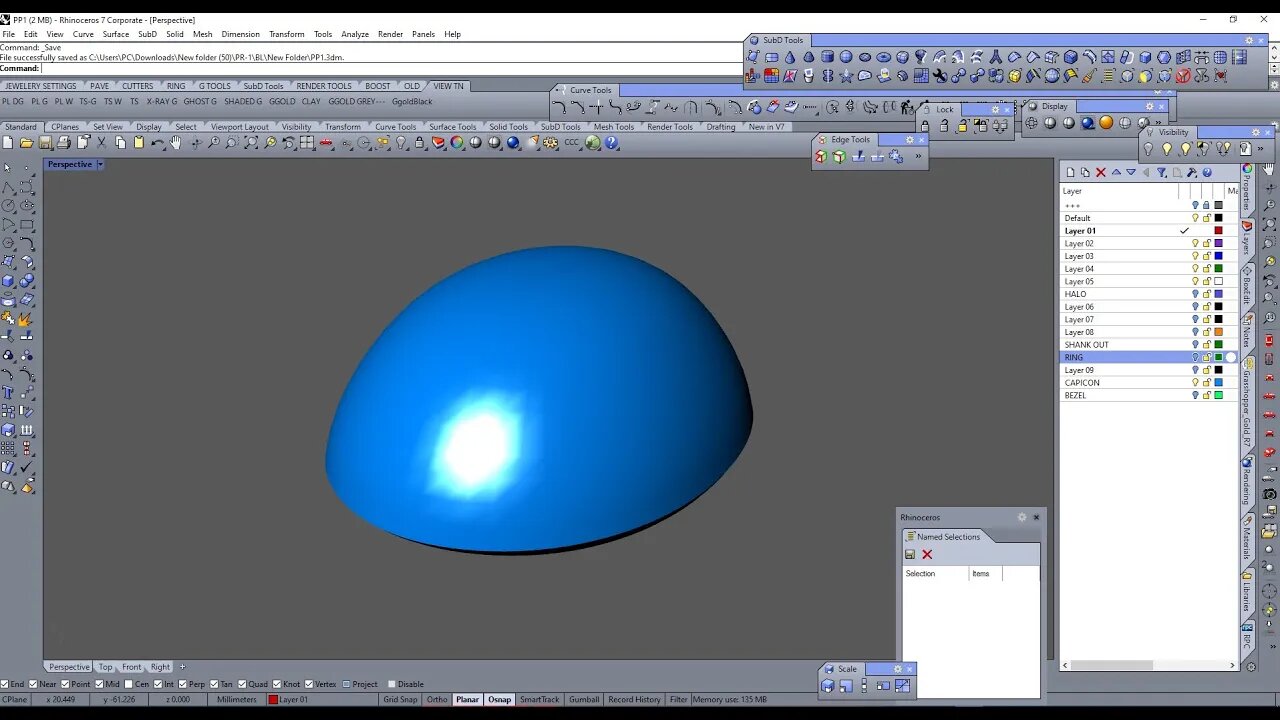Click the Zoom Extents icon

251,143
